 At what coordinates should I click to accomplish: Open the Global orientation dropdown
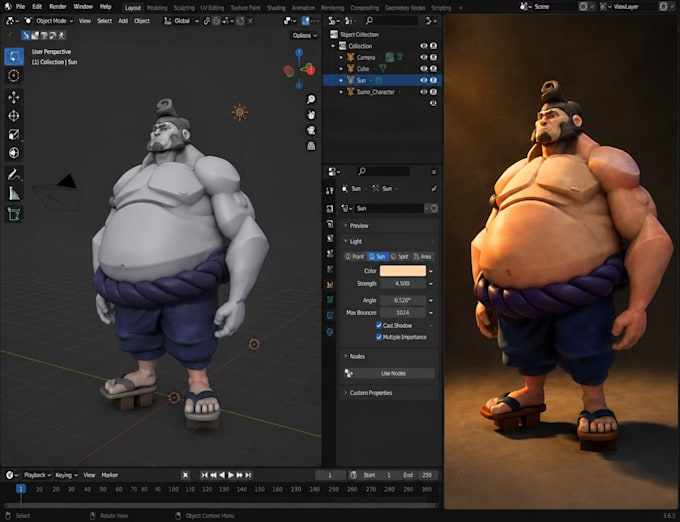click(x=181, y=21)
